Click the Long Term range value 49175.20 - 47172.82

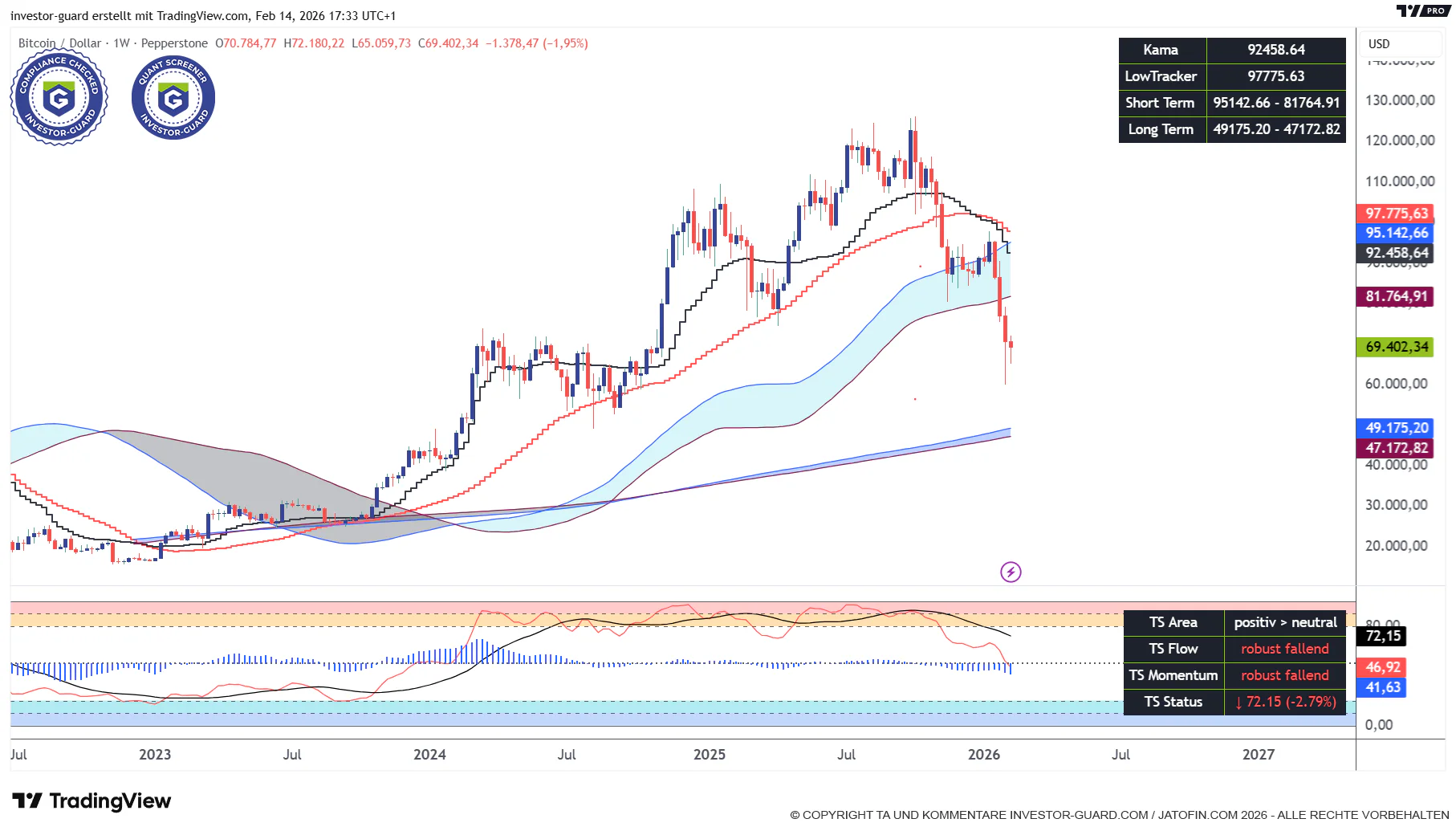click(x=1276, y=128)
